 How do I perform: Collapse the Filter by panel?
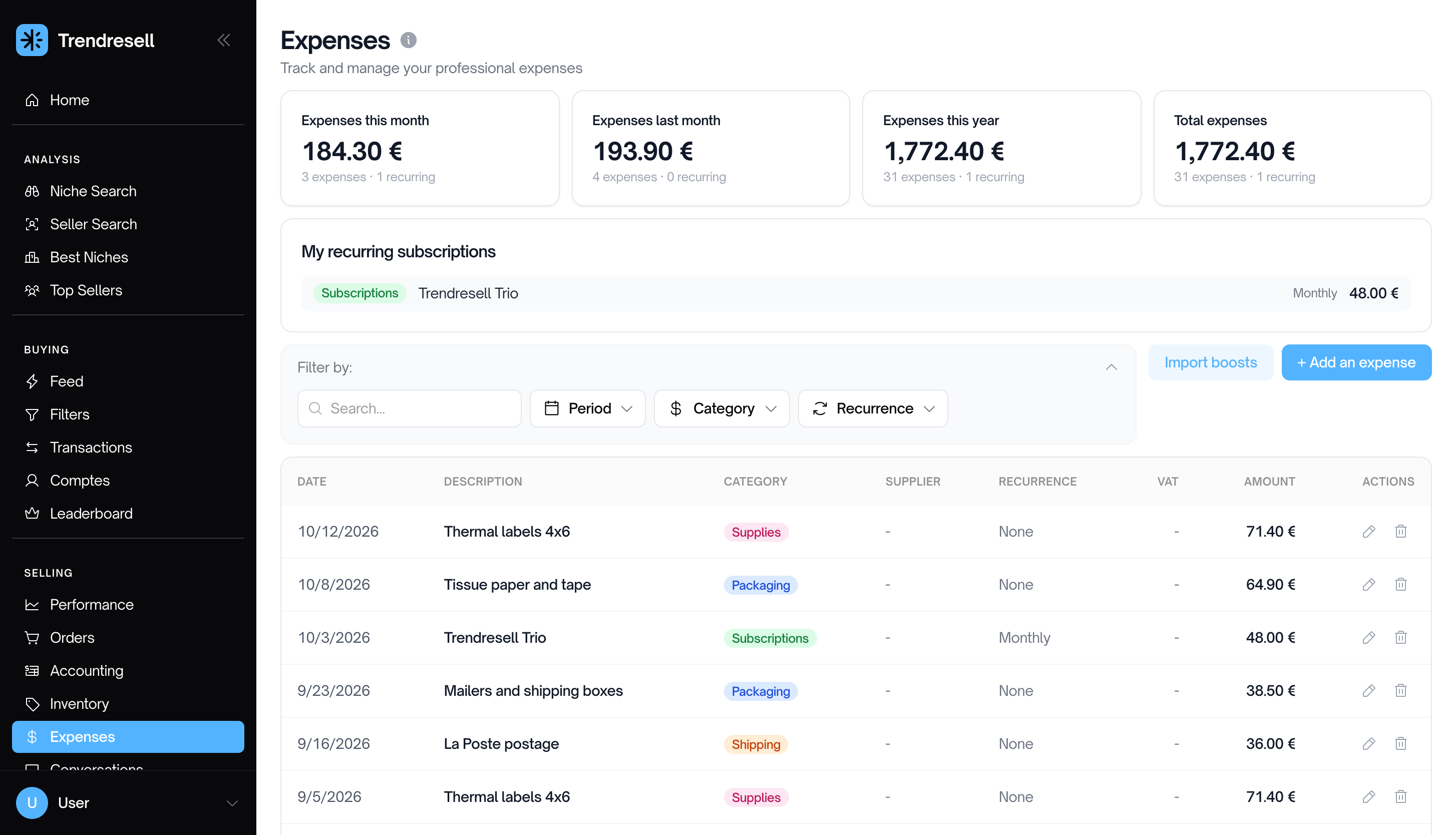click(x=1111, y=367)
